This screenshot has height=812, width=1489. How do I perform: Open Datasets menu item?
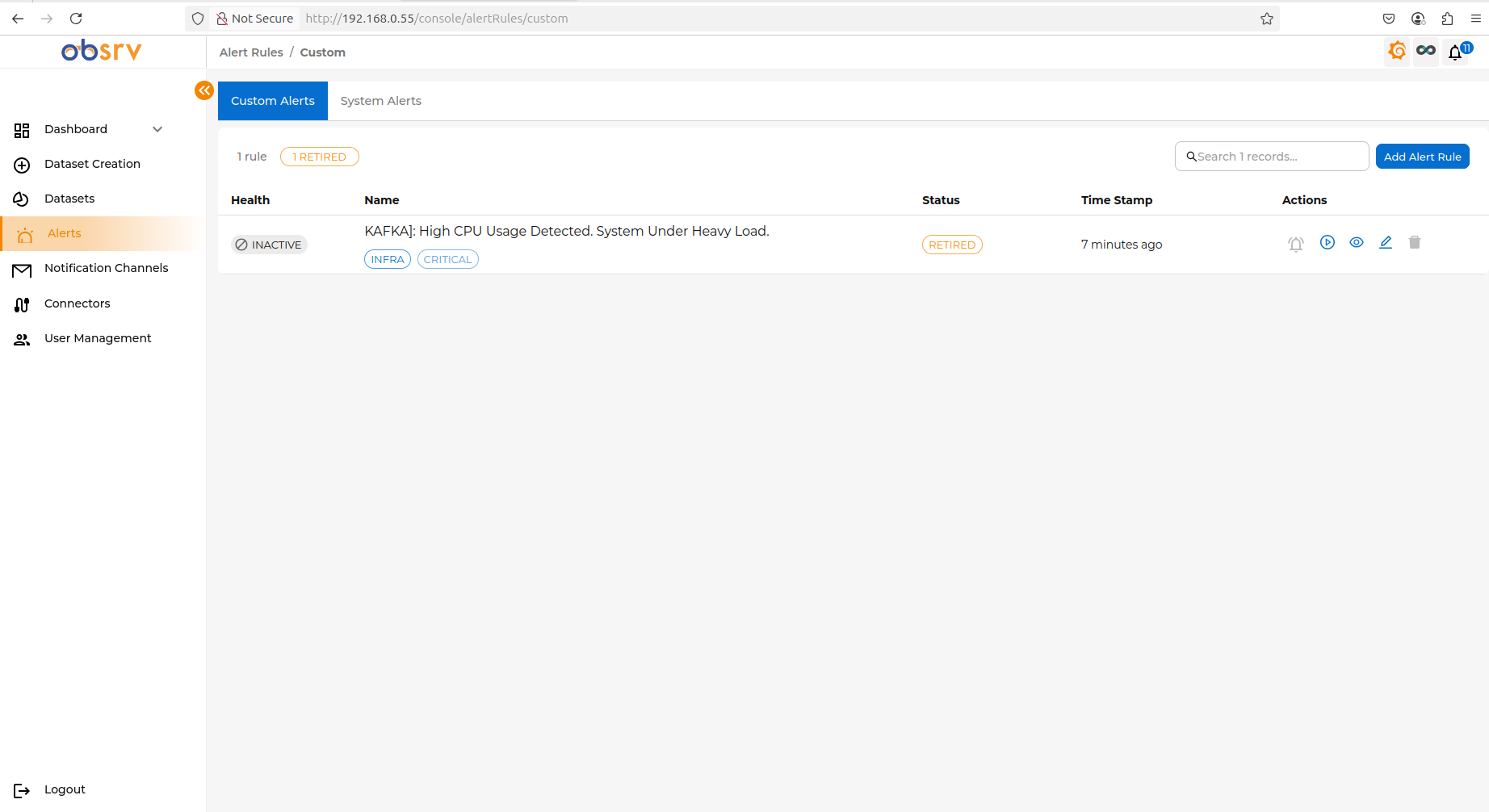pos(69,199)
